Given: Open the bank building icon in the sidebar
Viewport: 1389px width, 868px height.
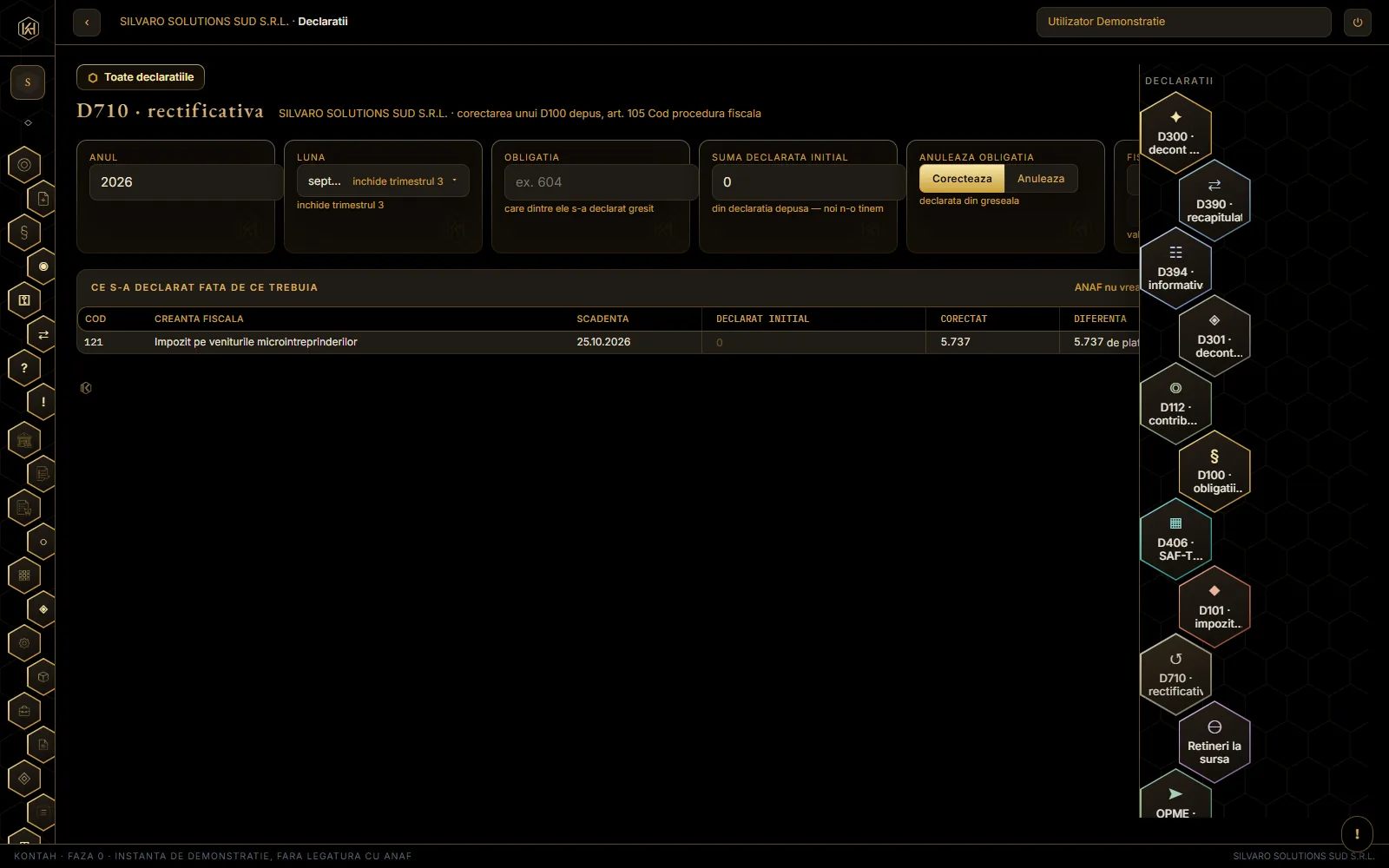Looking at the screenshot, I should tap(24, 440).
